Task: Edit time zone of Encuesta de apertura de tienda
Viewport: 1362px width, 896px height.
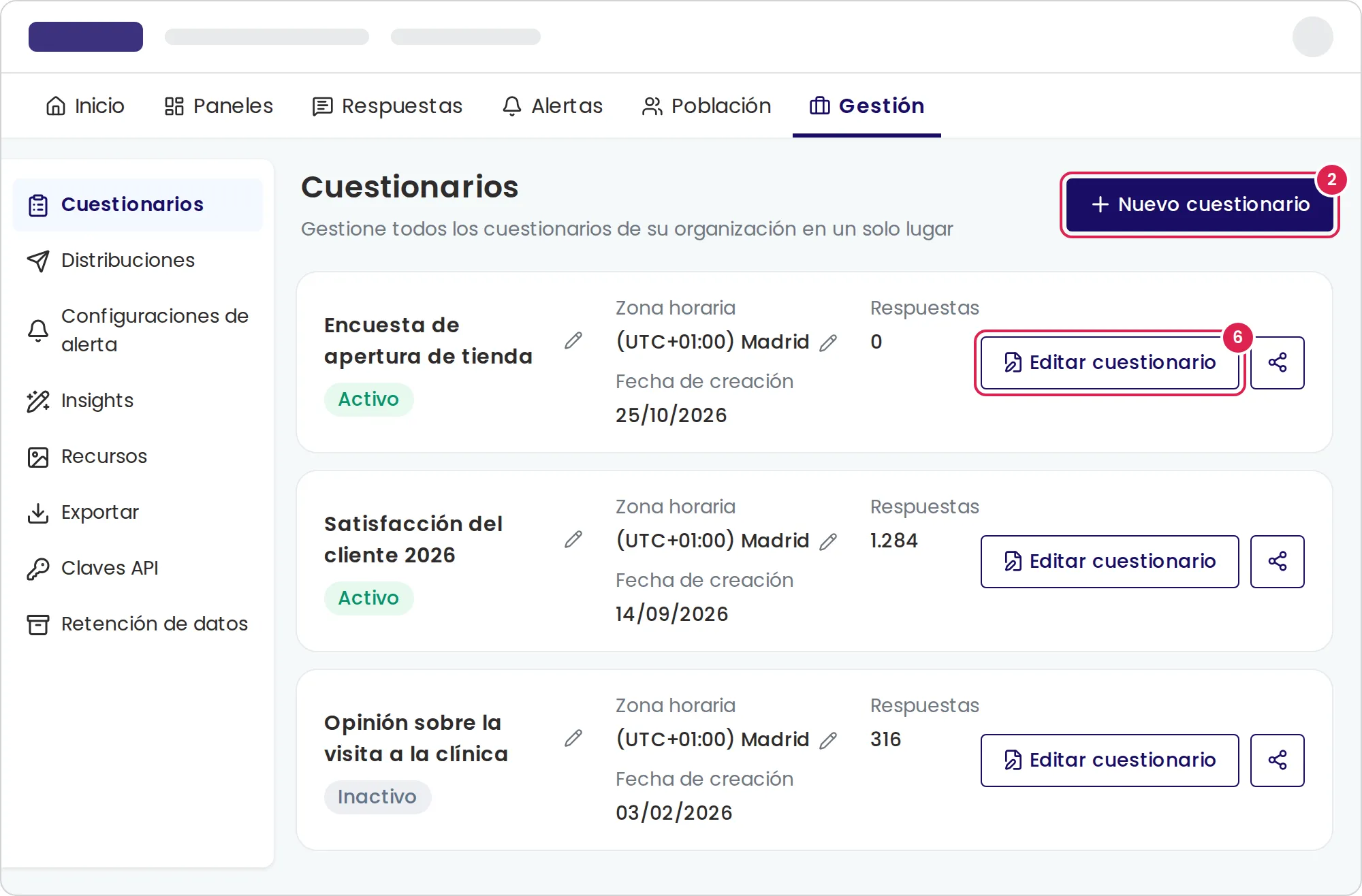Action: [x=828, y=343]
